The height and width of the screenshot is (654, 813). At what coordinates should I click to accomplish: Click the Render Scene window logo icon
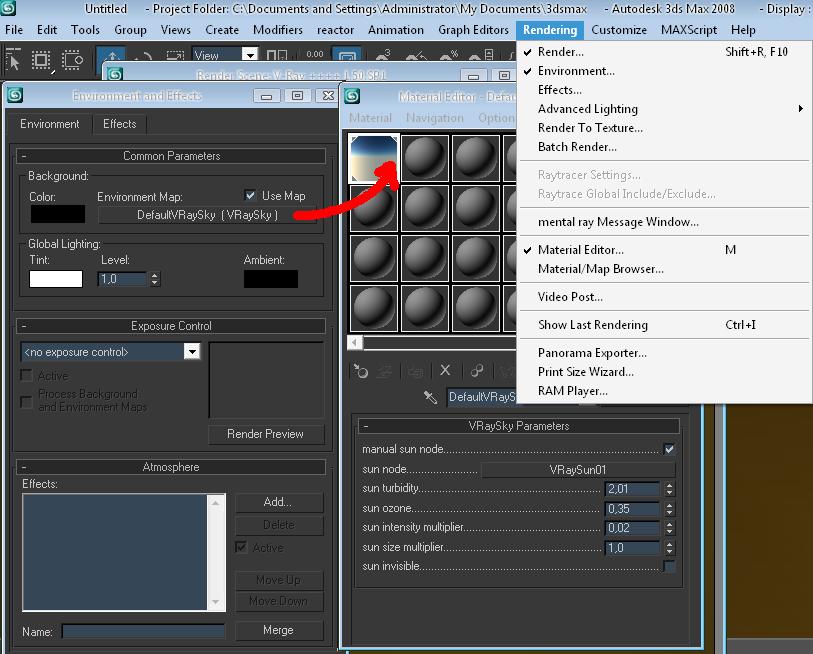coord(115,74)
